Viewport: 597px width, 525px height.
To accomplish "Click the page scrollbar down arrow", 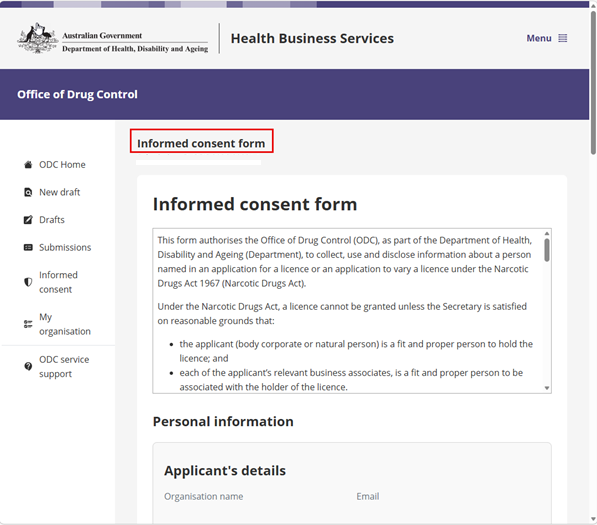I will (593, 519).
